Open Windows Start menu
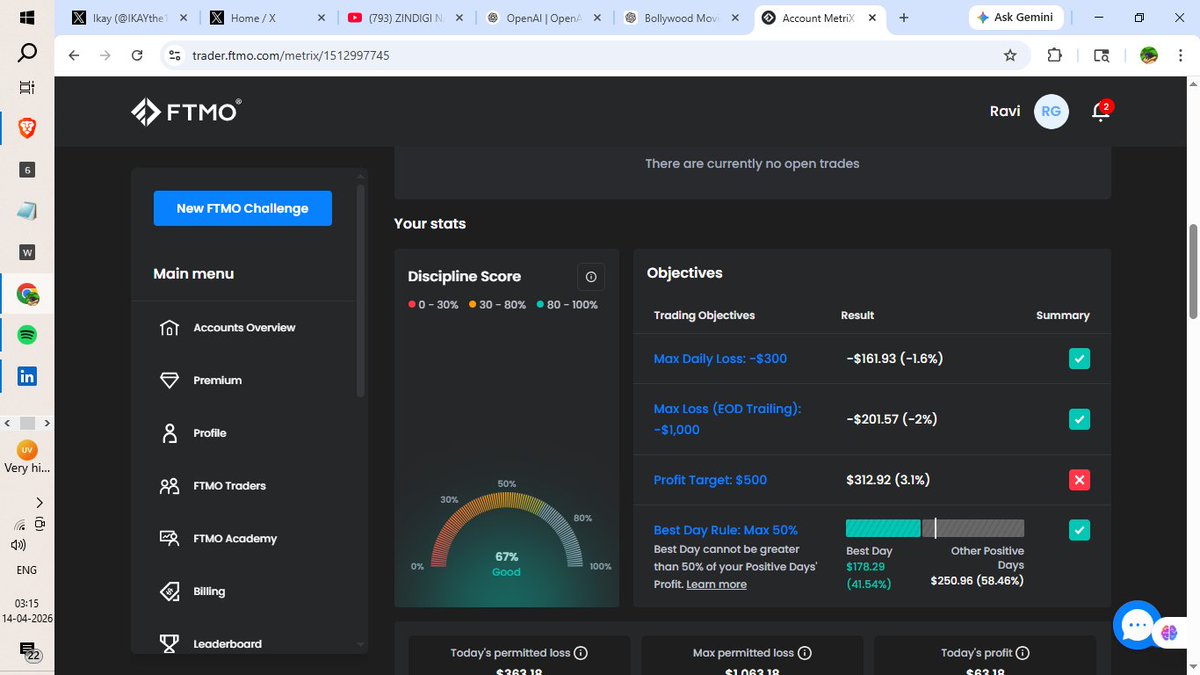The image size is (1200, 675). click(27, 17)
